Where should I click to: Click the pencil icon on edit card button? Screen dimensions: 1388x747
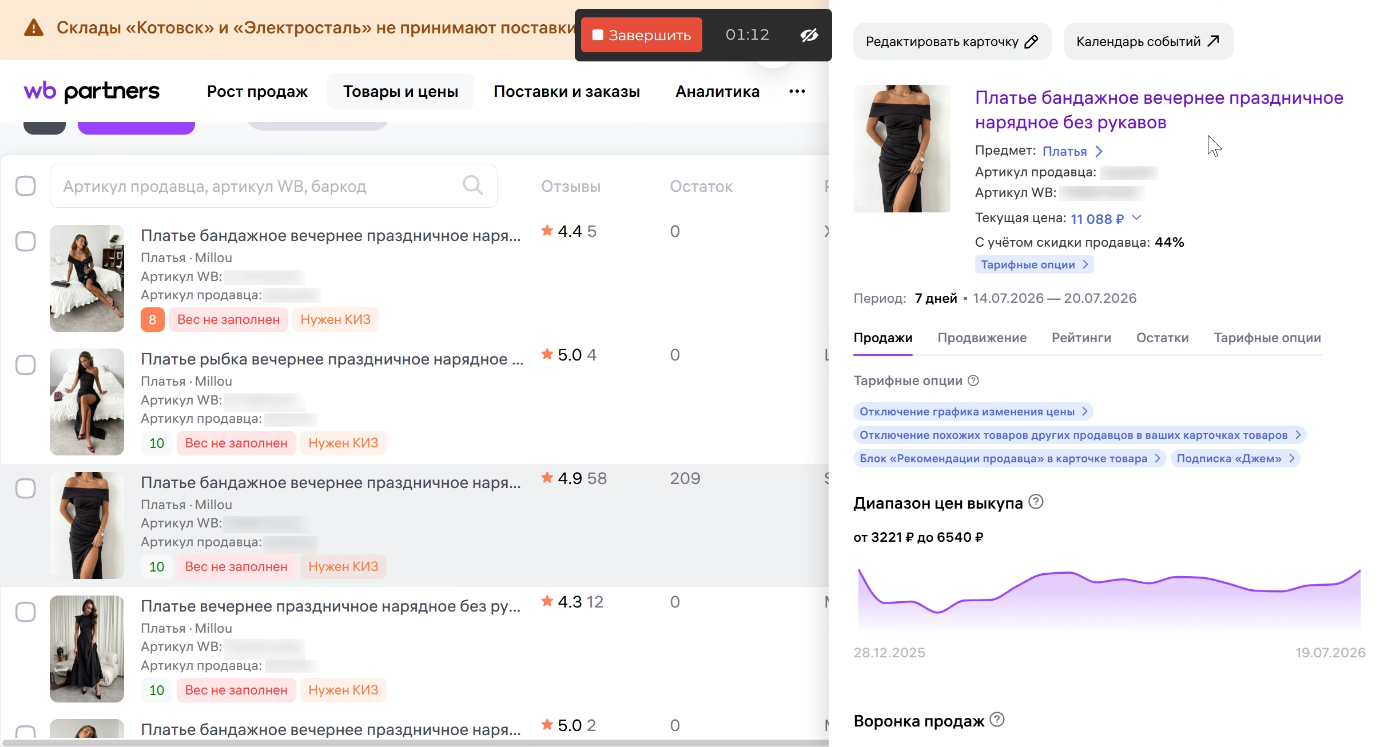1032,42
